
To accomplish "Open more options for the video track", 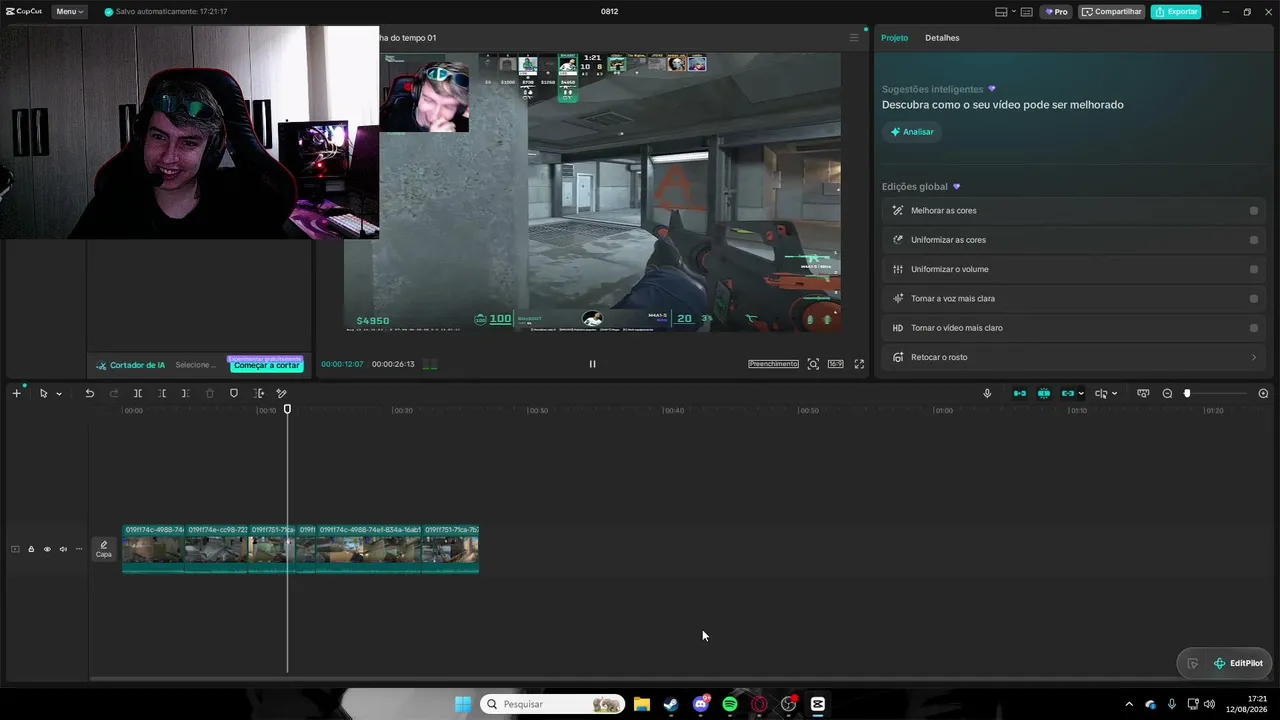I will pos(79,549).
